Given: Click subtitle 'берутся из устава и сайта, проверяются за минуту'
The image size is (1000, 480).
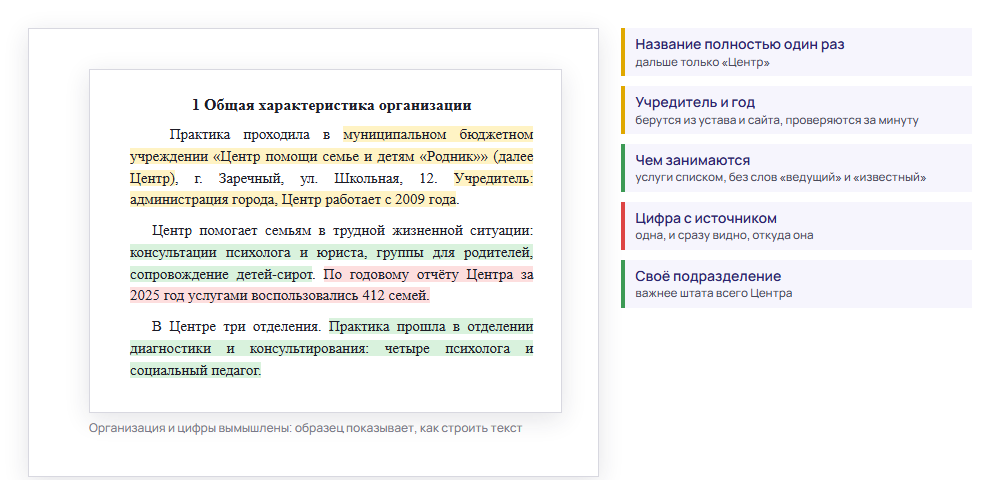Looking at the screenshot, I should pos(777,120).
